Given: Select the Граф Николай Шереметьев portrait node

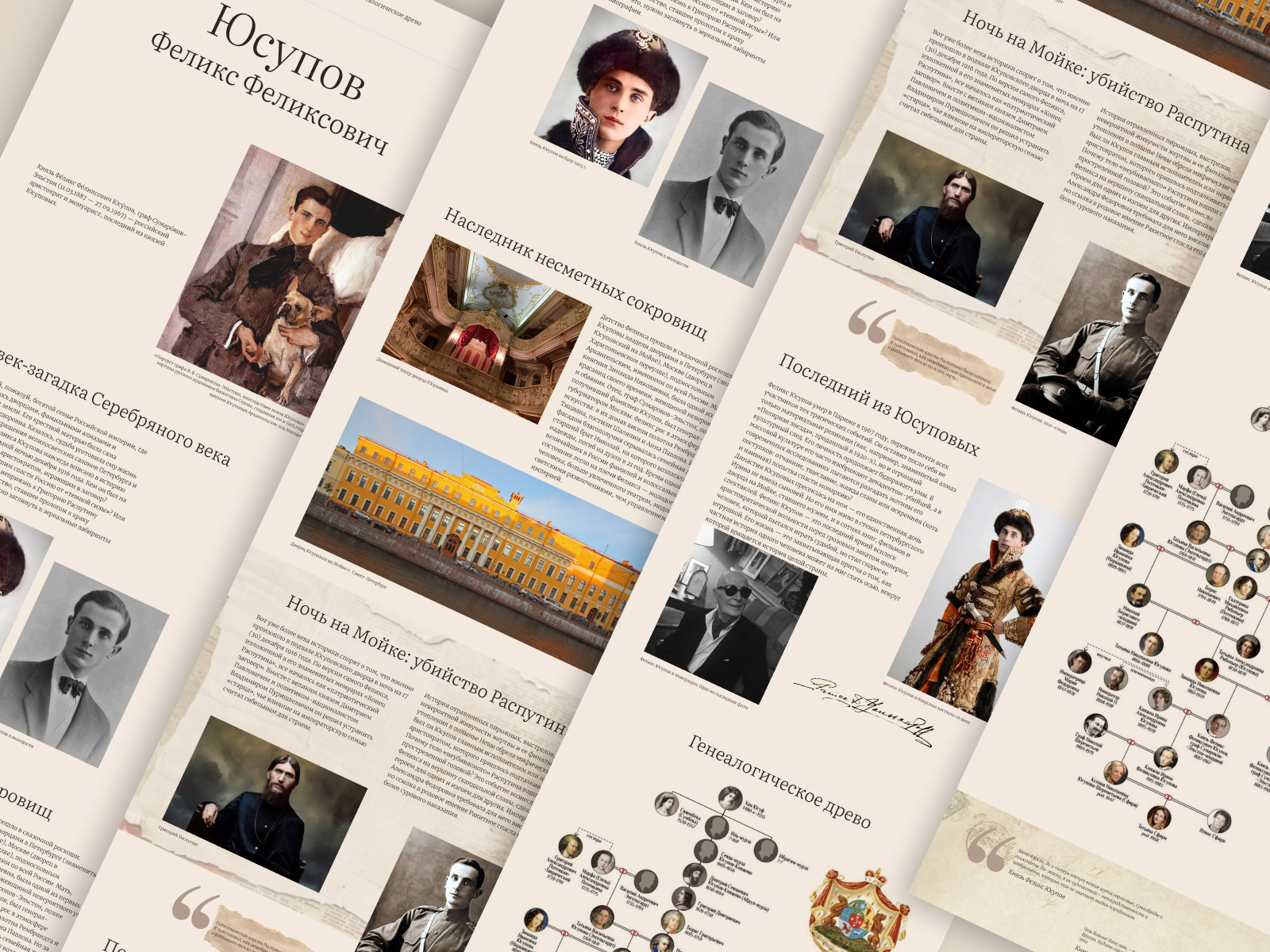Looking at the screenshot, I should (x=1095, y=725).
